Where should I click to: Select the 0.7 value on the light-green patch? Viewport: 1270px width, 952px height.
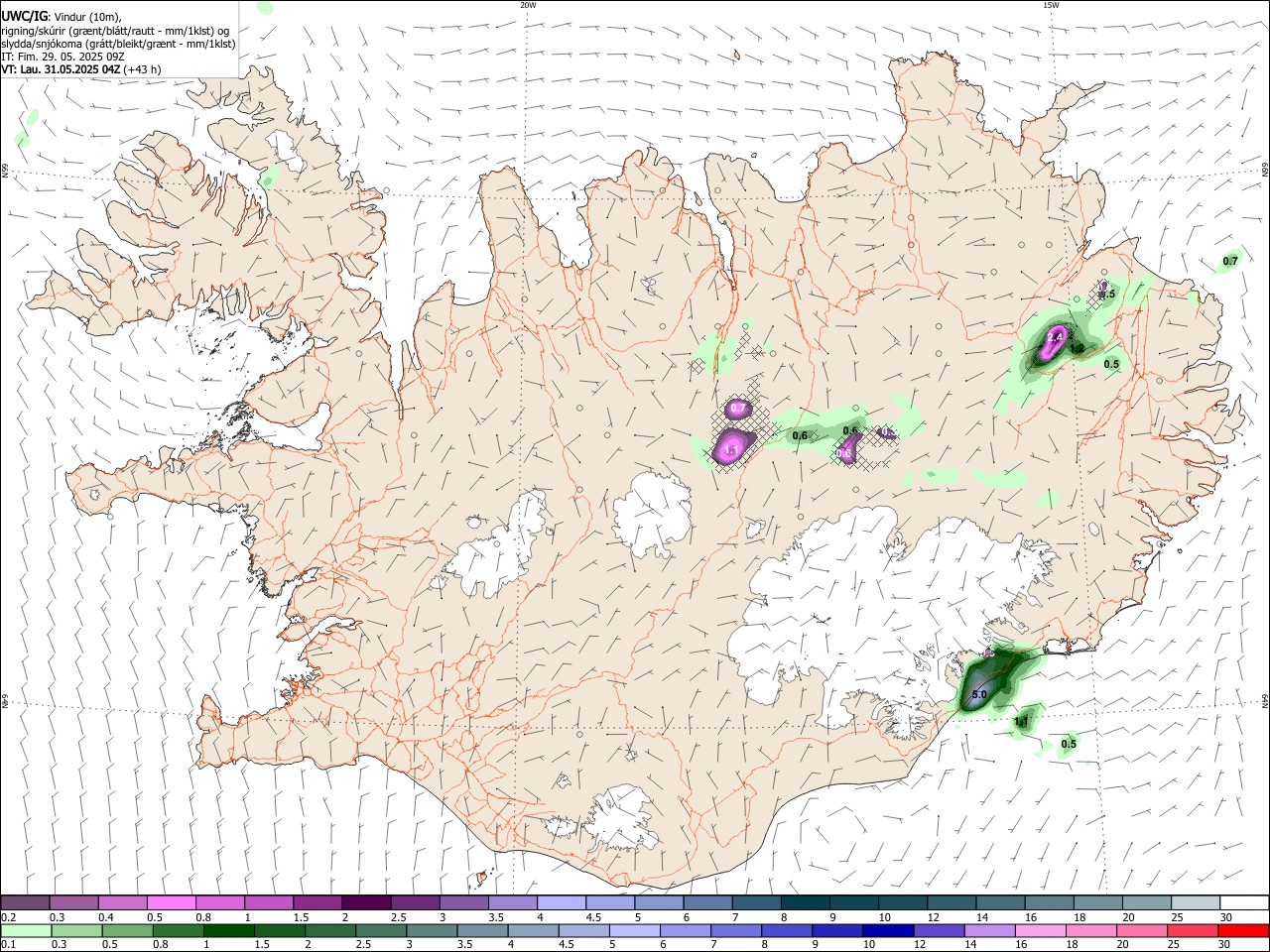1230,261
